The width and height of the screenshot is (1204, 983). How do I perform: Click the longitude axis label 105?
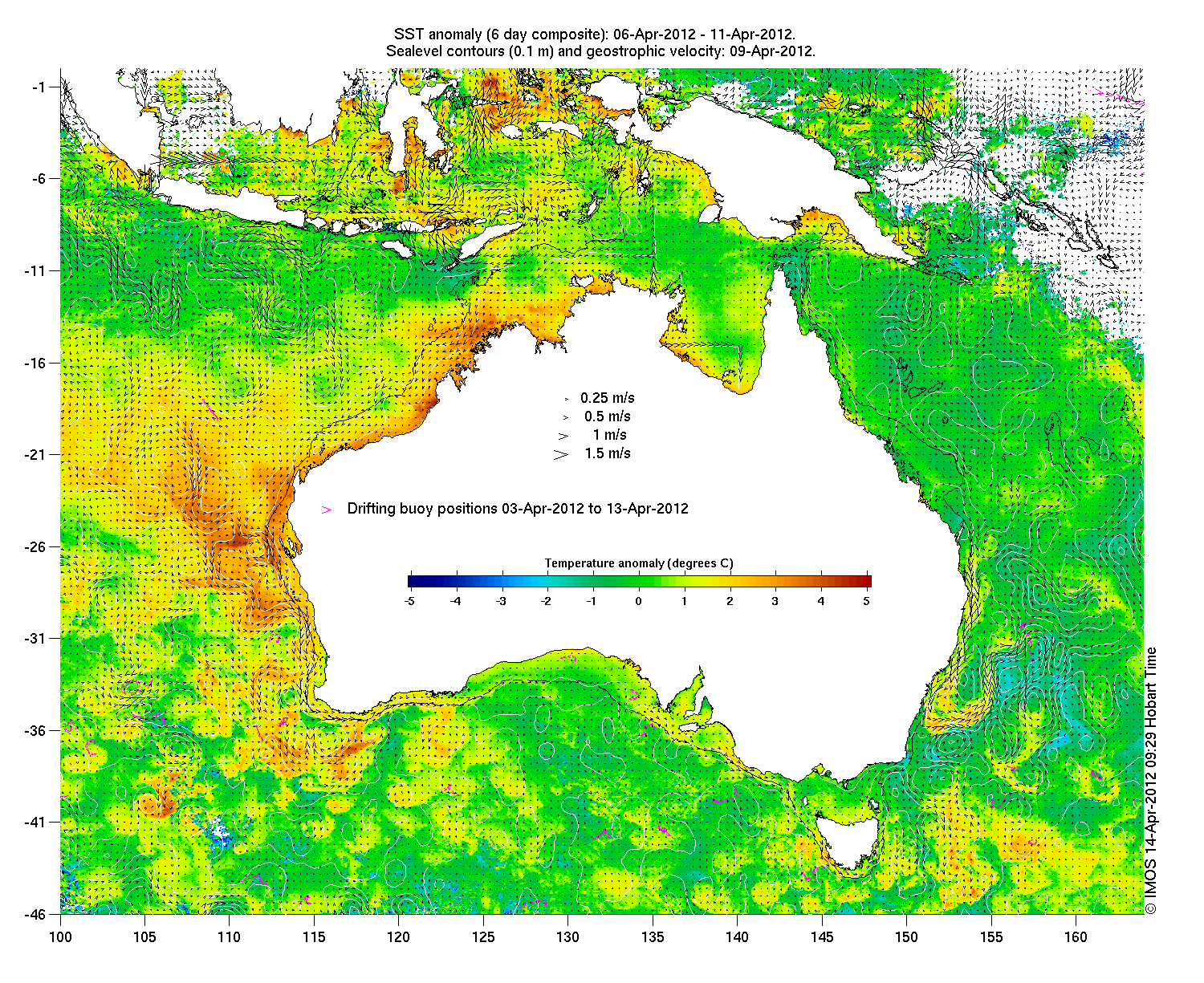[144, 937]
